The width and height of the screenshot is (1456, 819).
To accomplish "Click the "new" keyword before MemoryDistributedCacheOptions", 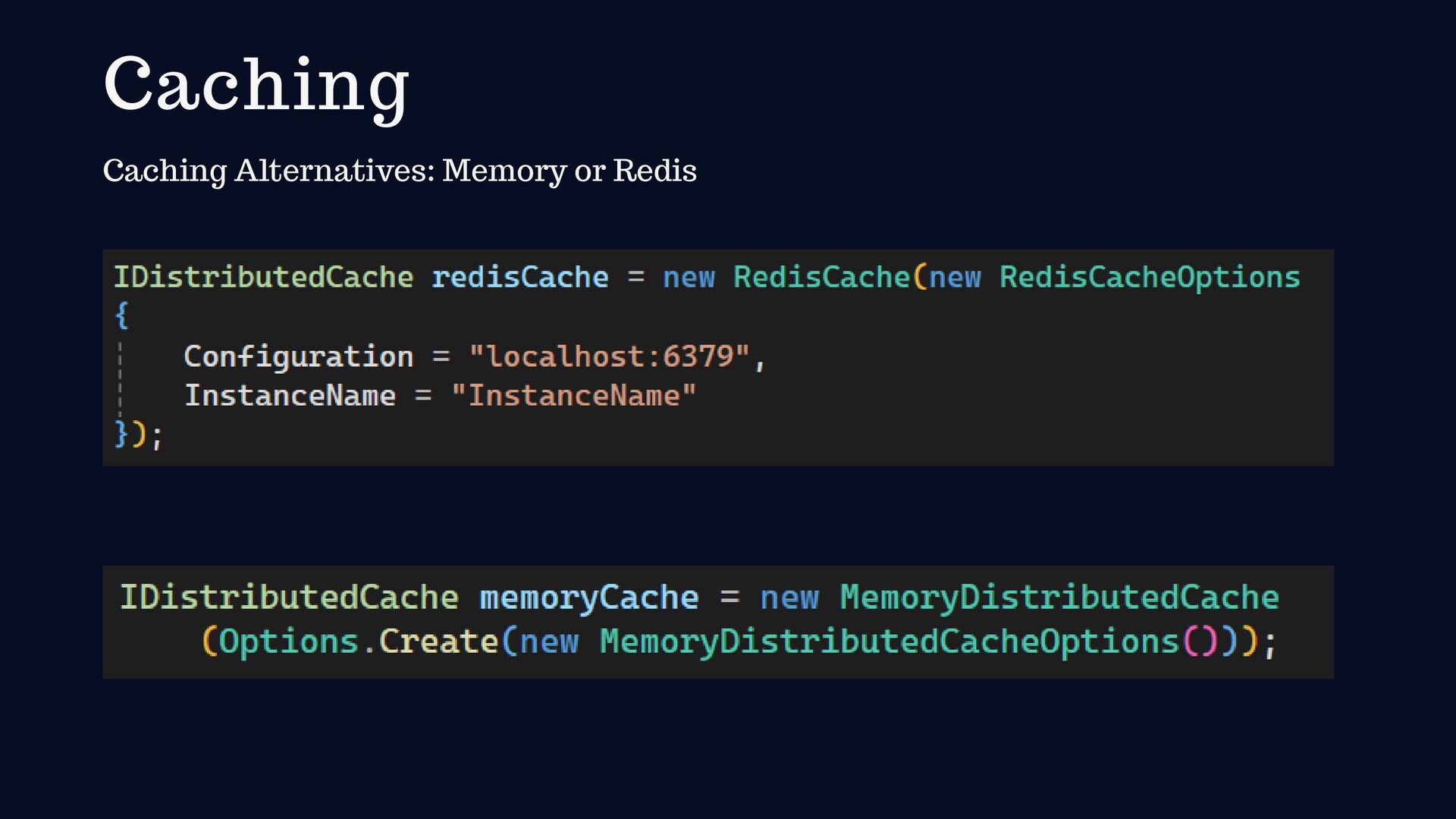I will point(548,642).
